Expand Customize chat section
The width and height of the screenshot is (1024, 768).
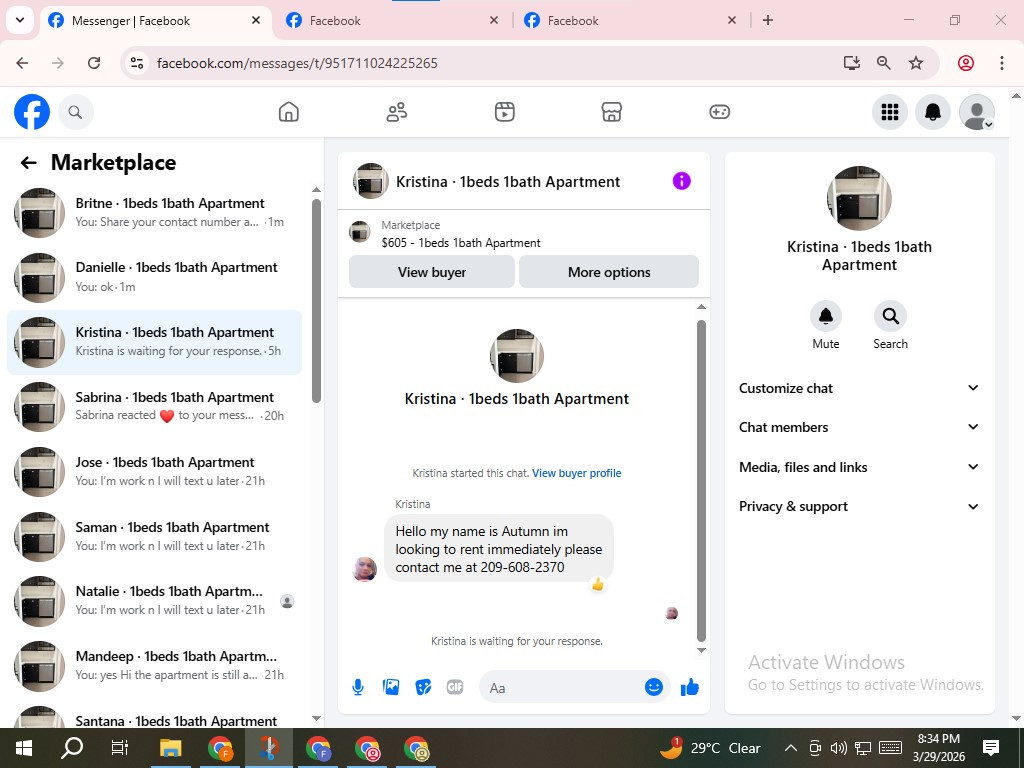pyautogui.click(x=859, y=388)
